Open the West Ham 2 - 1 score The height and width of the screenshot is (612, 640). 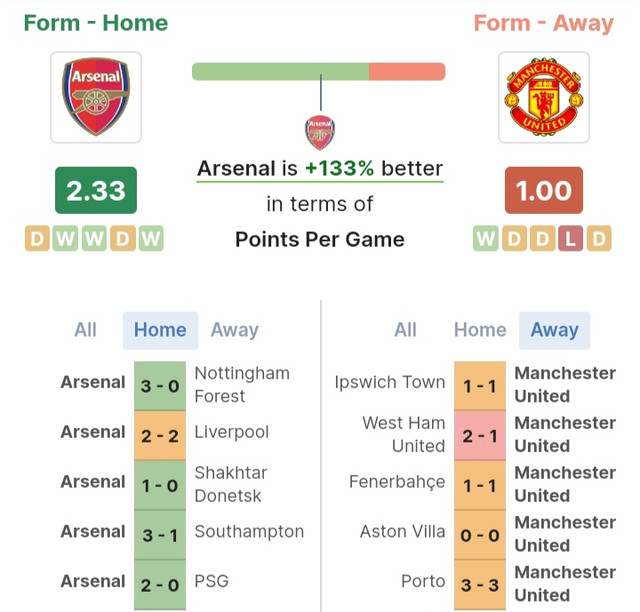coord(480,436)
